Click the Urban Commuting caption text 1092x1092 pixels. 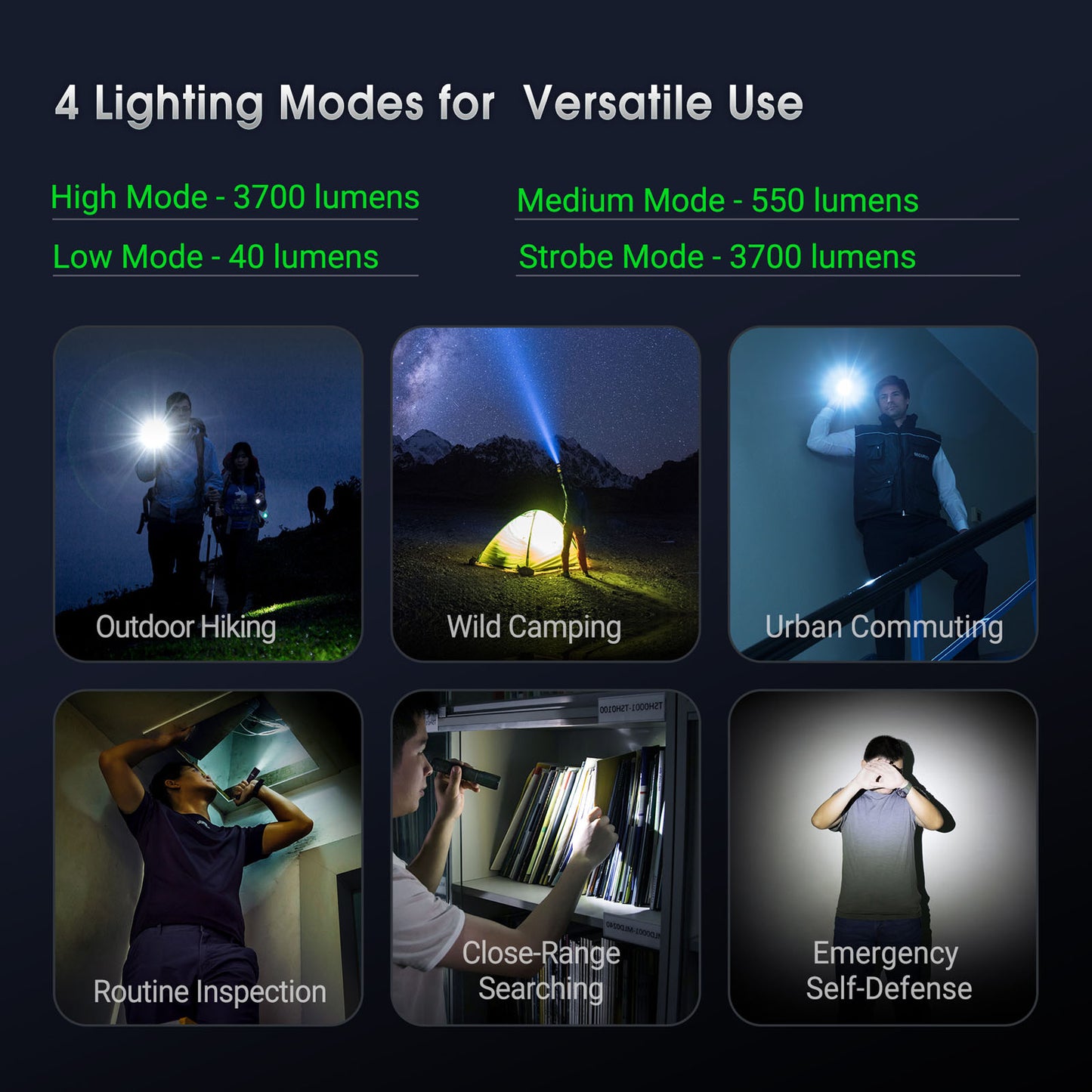tap(884, 627)
